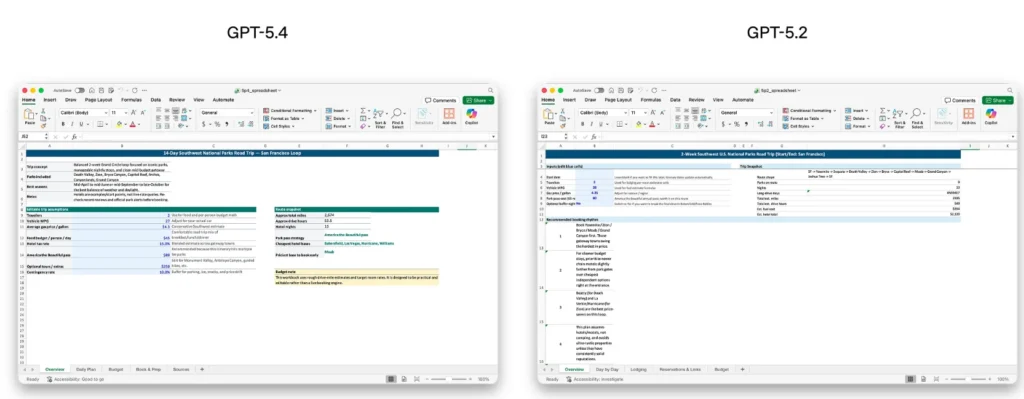Click the home icon in the GPT-5.4 title bar
Image resolution: width=1024 pixels, height=399 pixels.
click(92, 90)
